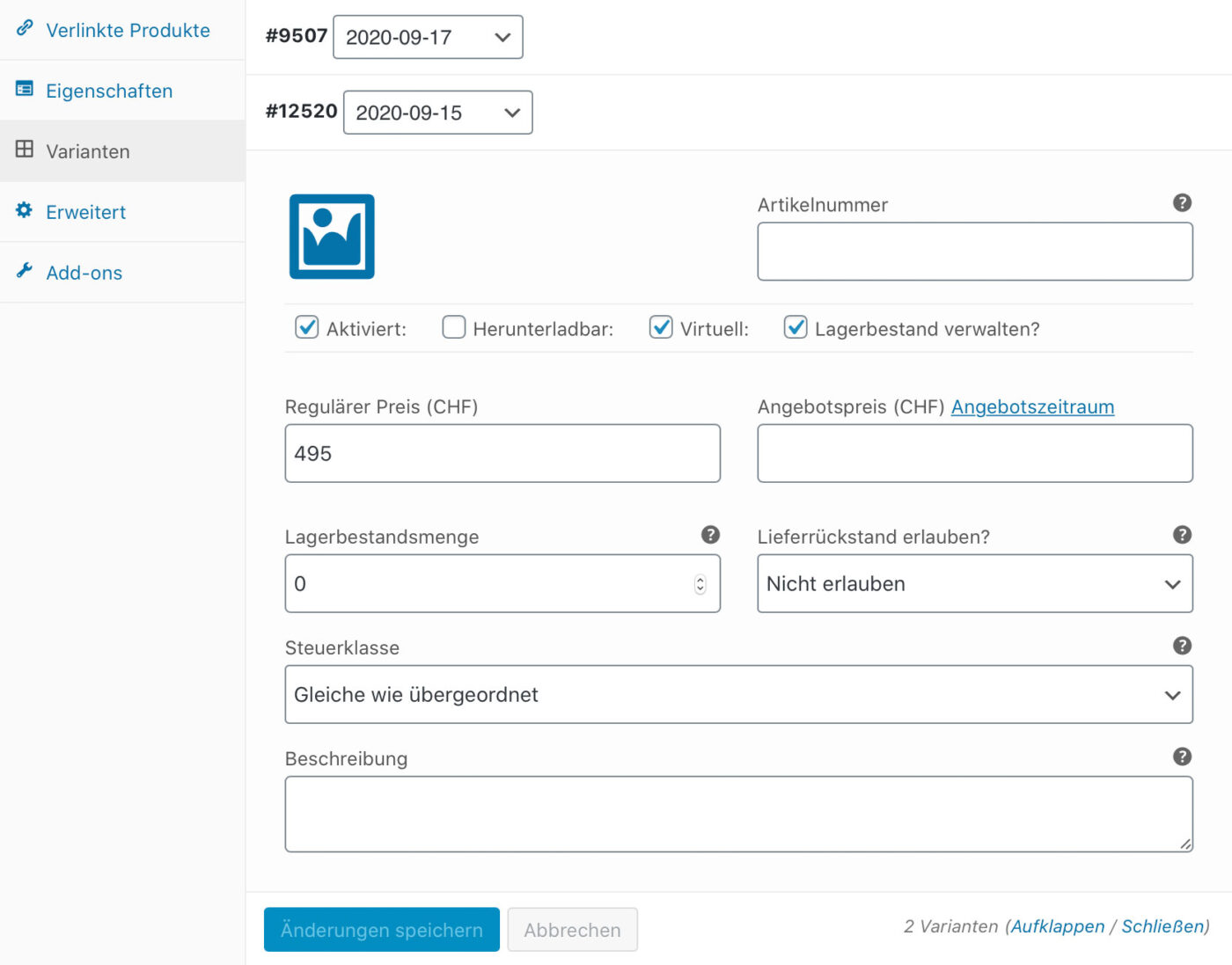Click the wrench icon beside Add-ons
Viewport: 1232px width, 965px height.
[x=25, y=271]
